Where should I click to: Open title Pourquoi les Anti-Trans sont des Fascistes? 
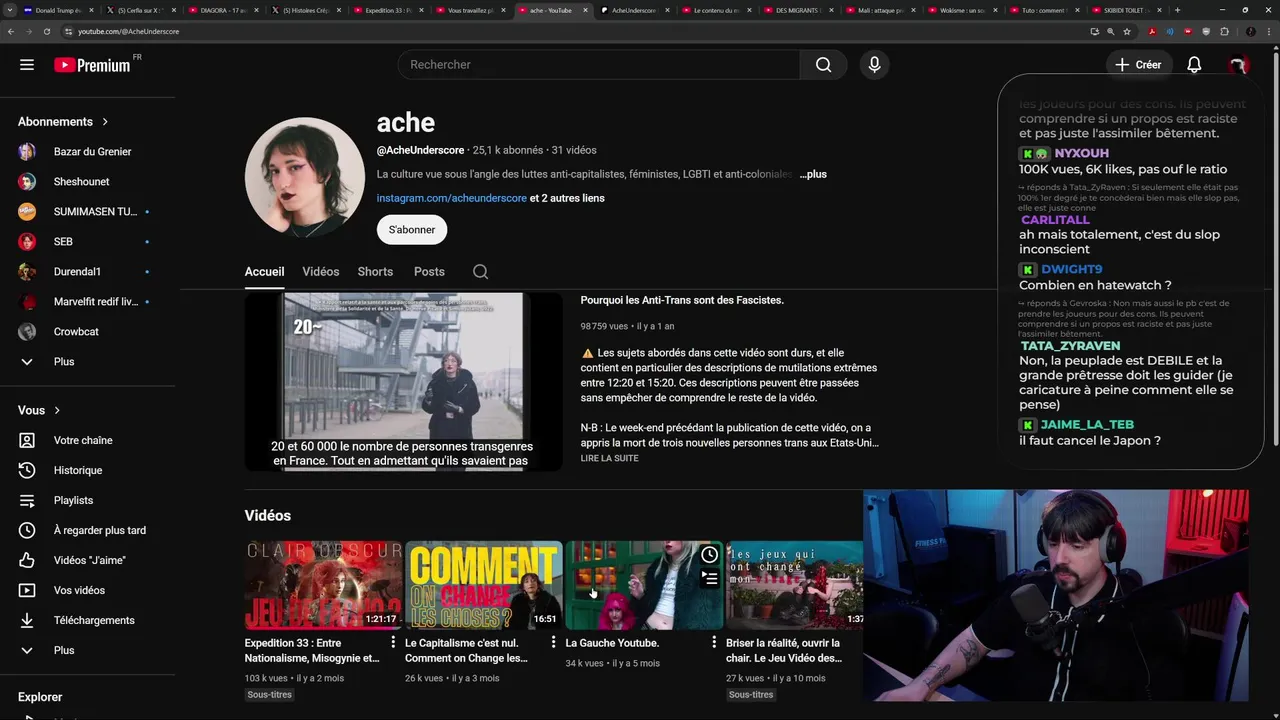click(682, 300)
